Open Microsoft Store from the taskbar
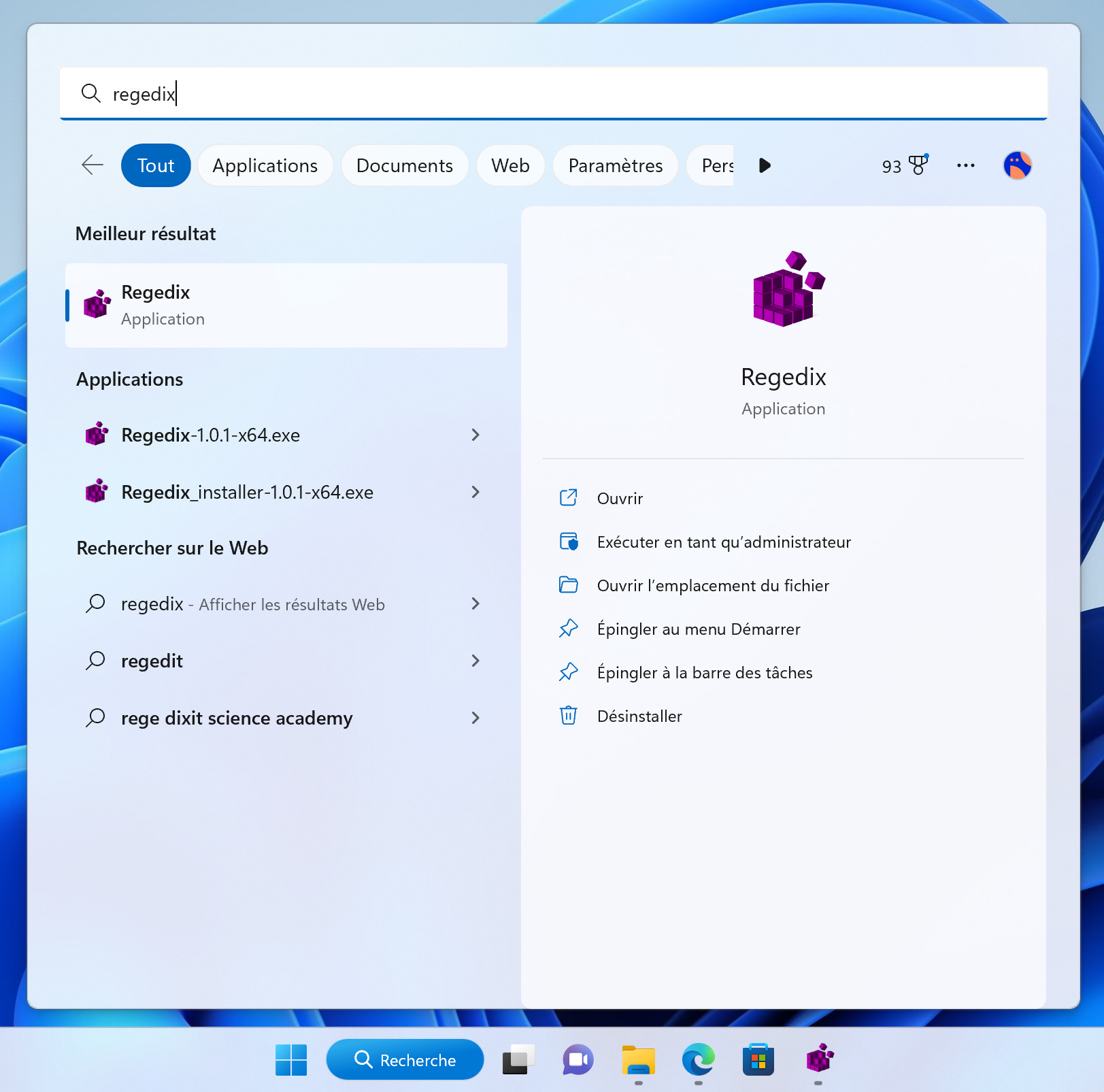The width and height of the screenshot is (1104, 1092). (758, 1060)
